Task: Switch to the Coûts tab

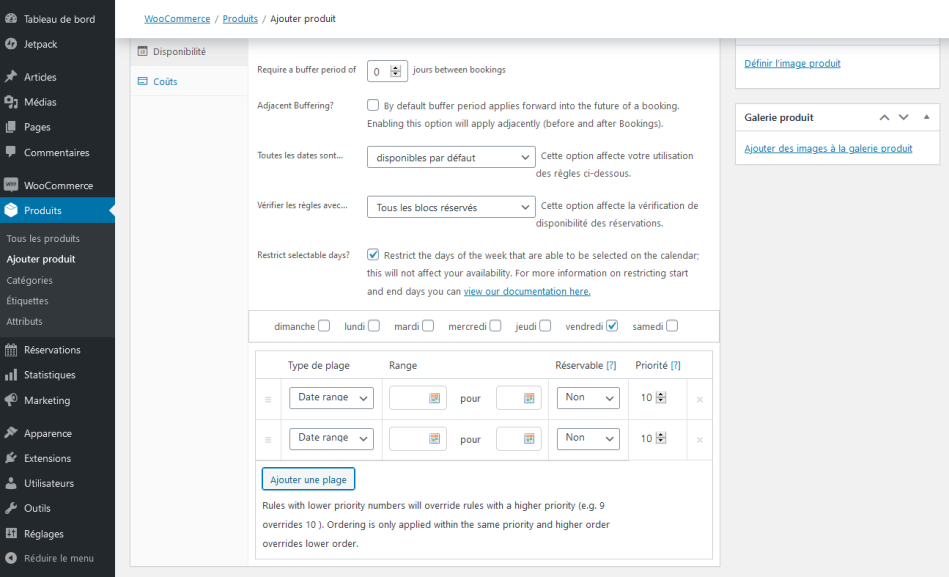Action: coord(165,81)
